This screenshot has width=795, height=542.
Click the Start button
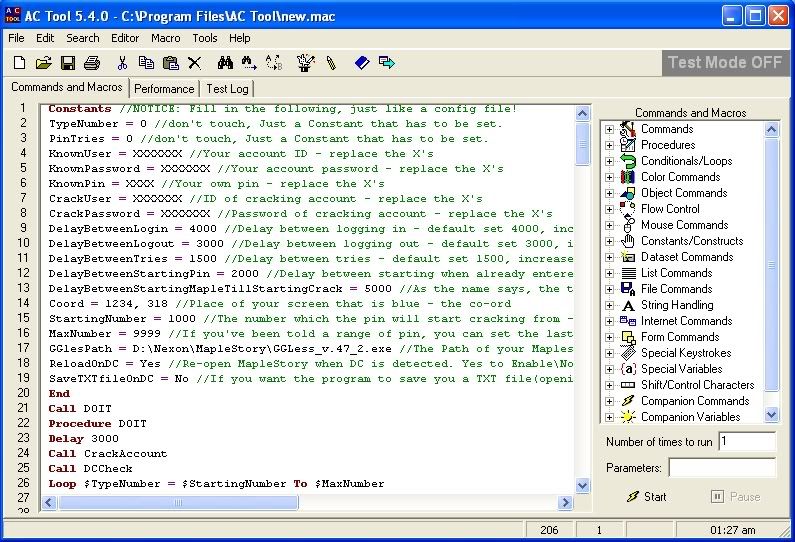[x=646, y=497]
